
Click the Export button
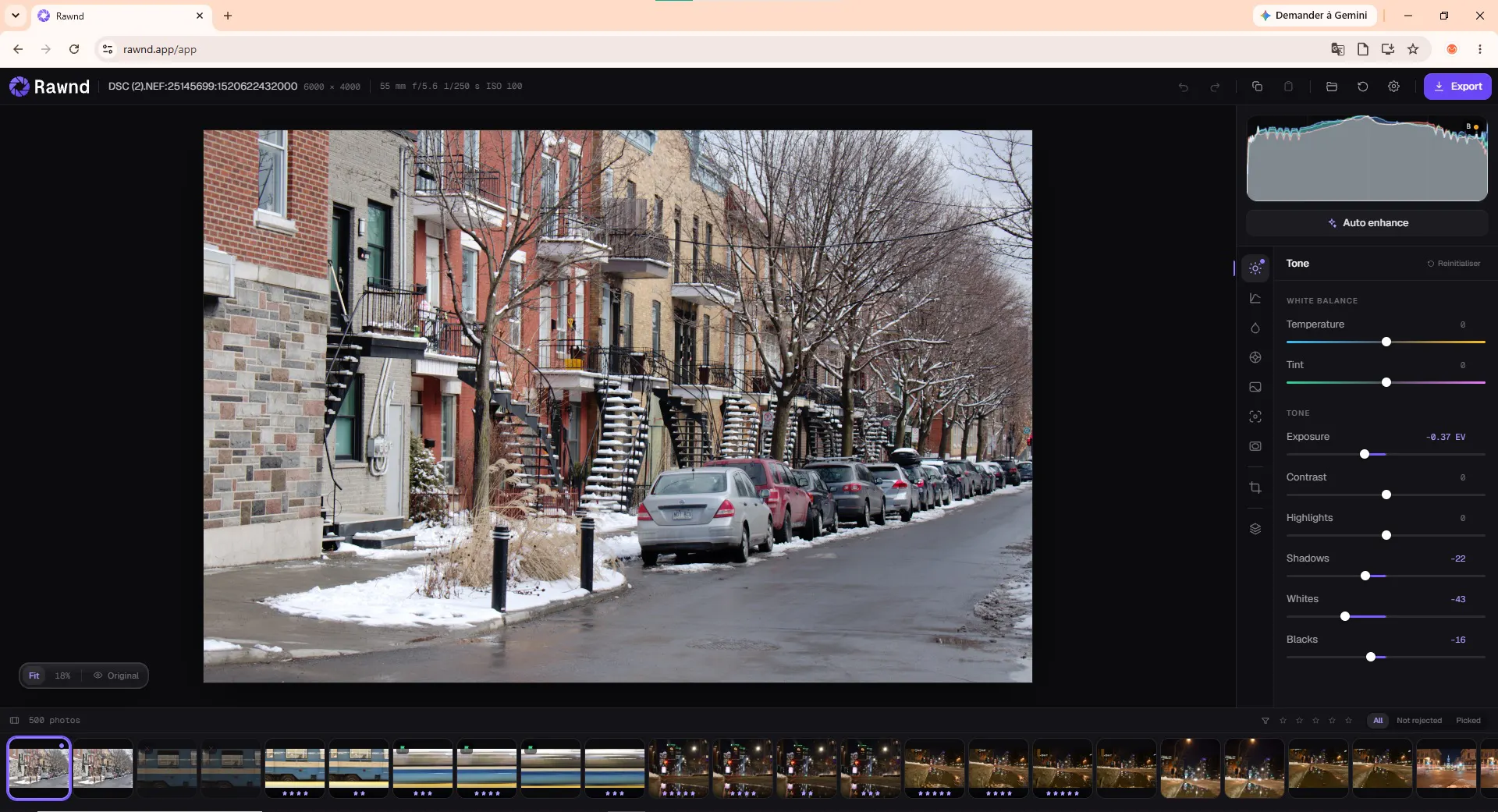1457,87
